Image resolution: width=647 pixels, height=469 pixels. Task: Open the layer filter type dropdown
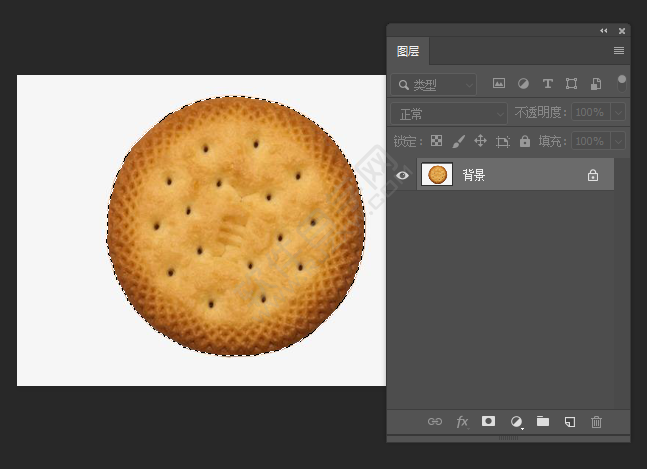pyautogui.click(x=433, y=85)
